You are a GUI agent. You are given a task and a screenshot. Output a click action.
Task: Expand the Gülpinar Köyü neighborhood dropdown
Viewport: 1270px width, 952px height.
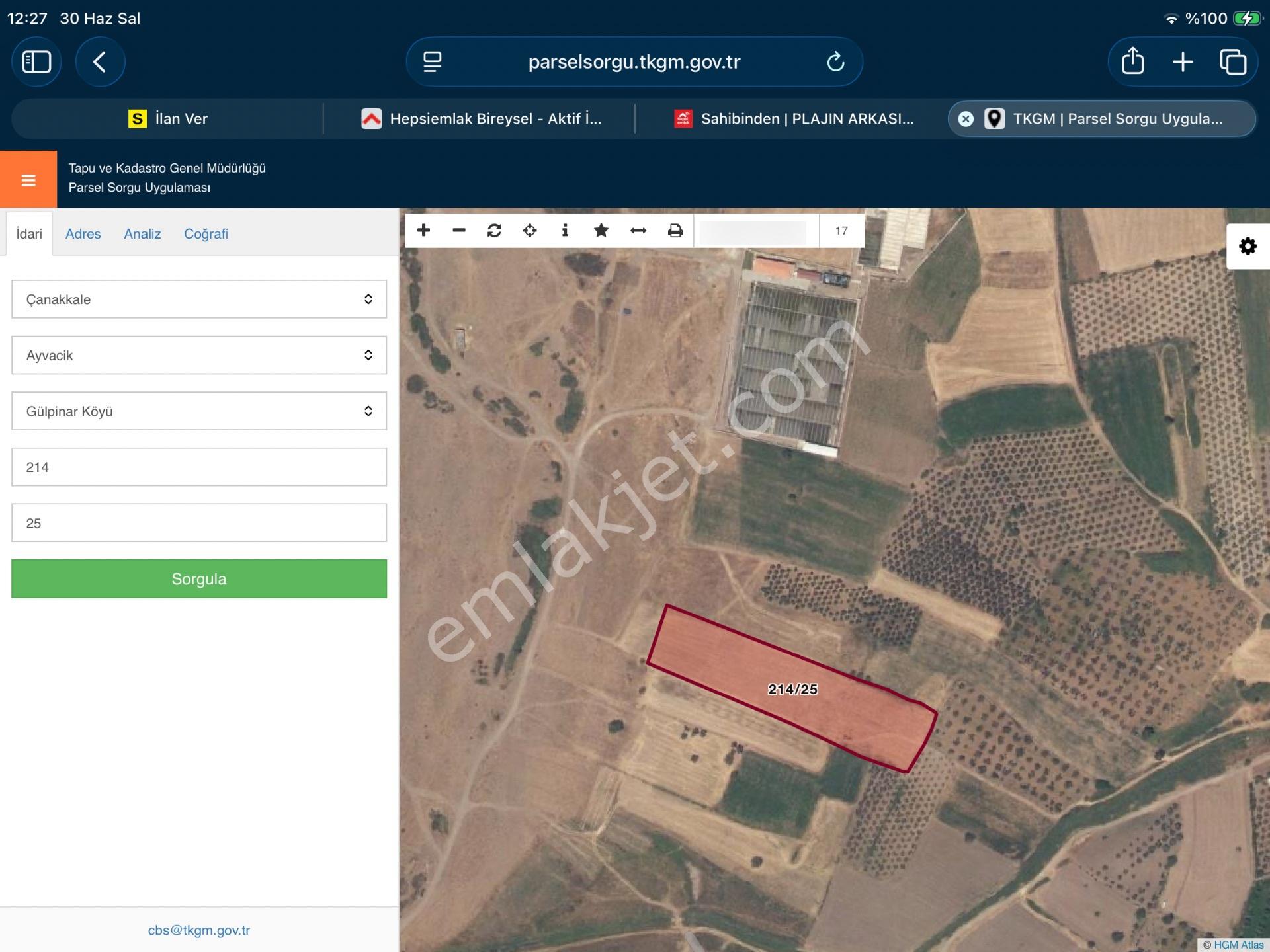pos(199,411)
